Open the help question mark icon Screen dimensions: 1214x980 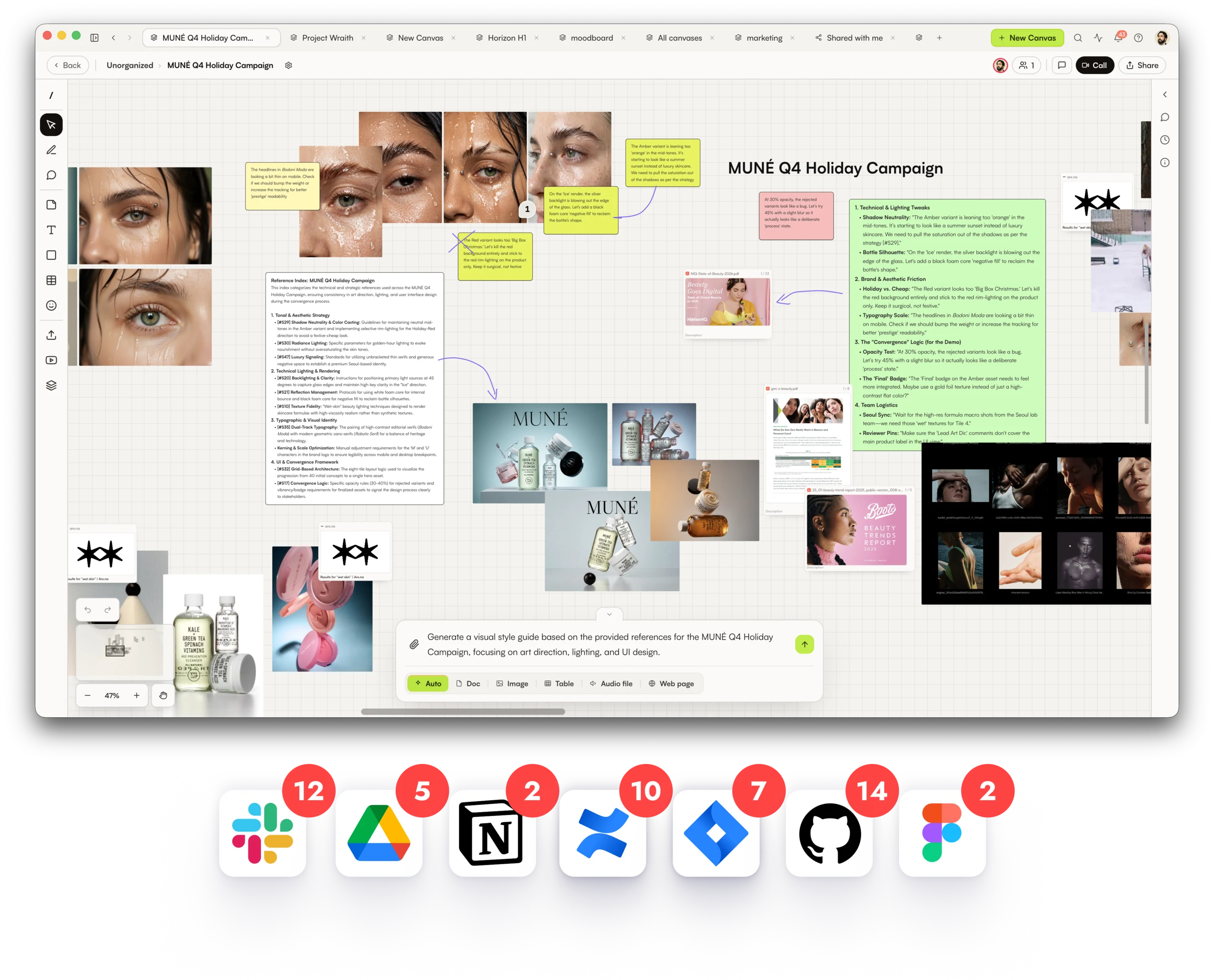(x=1139, y=38)
